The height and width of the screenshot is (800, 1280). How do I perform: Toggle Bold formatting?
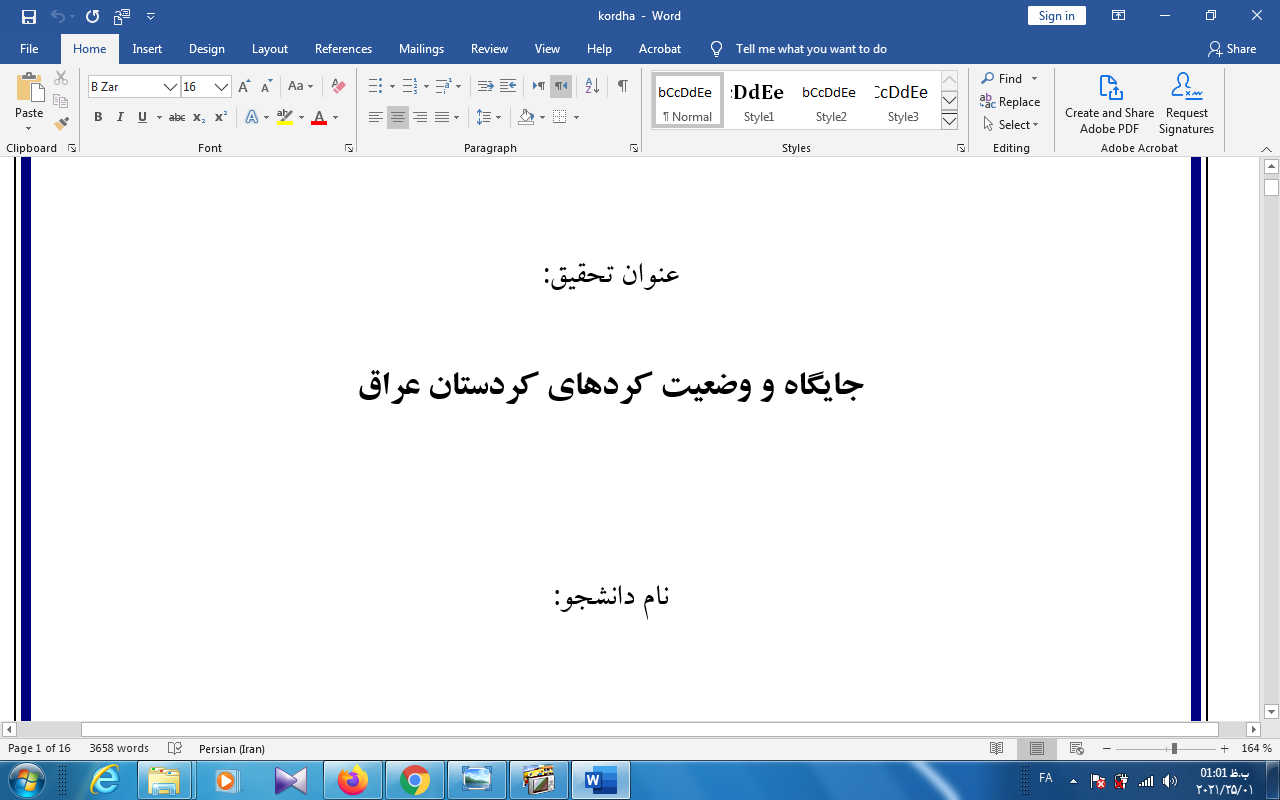click(98, 117)
